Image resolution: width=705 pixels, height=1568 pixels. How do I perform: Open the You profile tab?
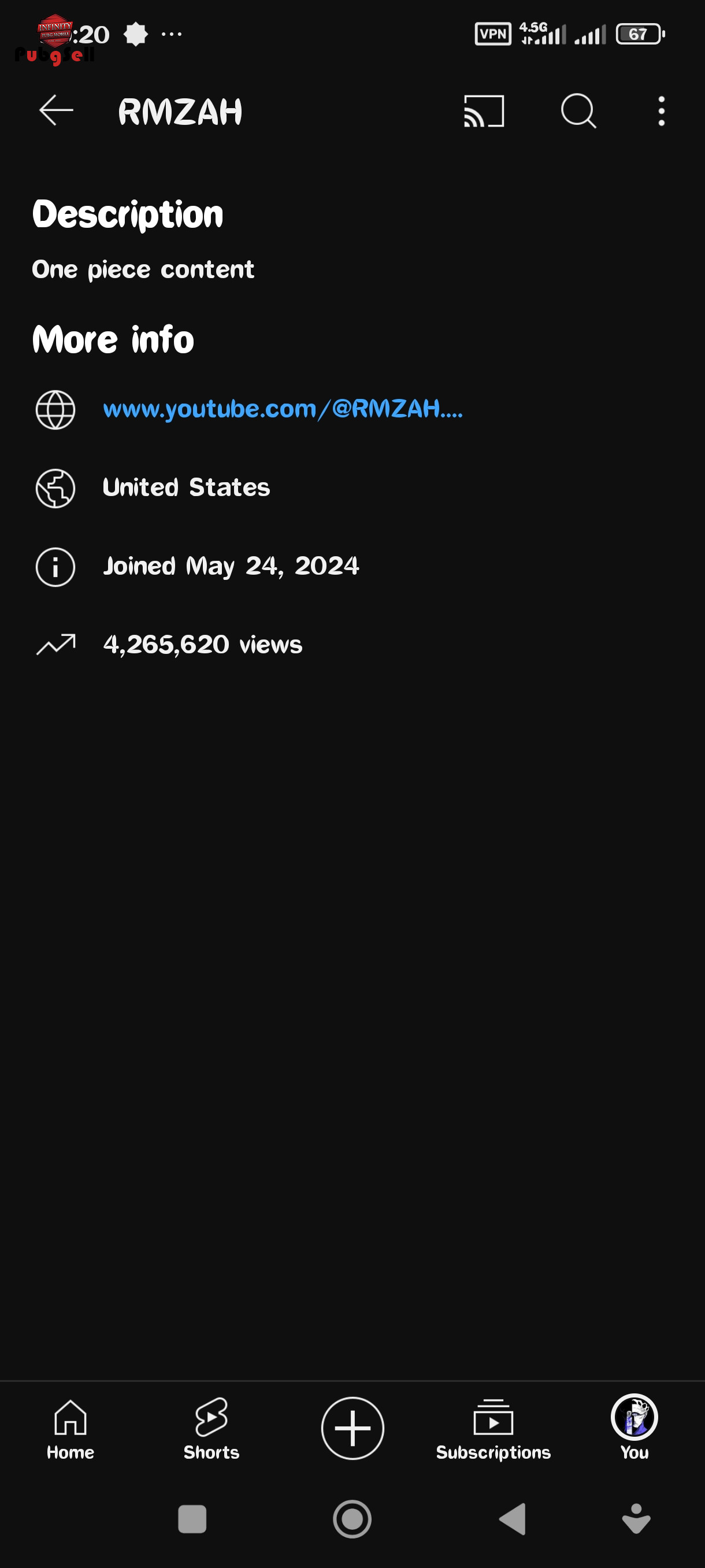(634, 1428)
